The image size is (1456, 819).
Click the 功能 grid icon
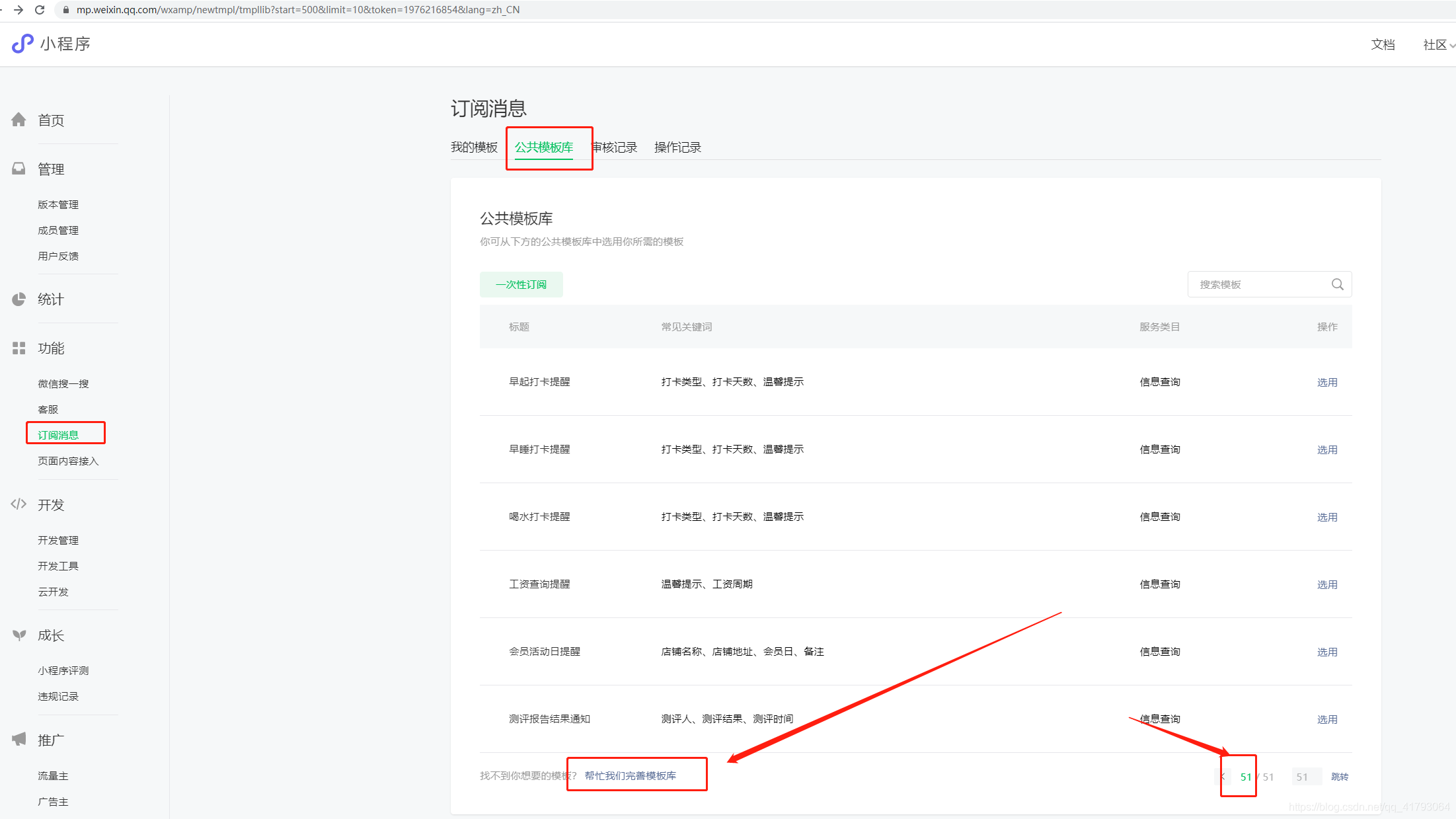[x=19, y=348]
